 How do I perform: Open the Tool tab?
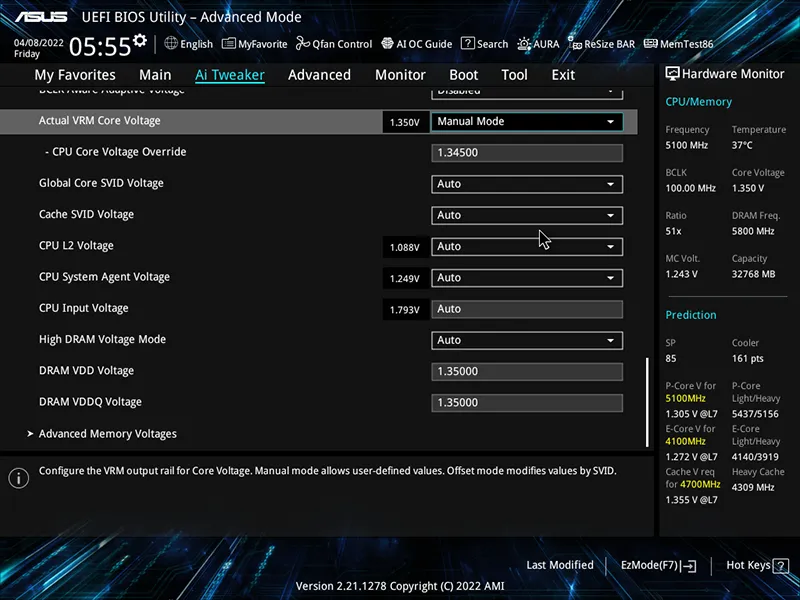pos(514,75)
